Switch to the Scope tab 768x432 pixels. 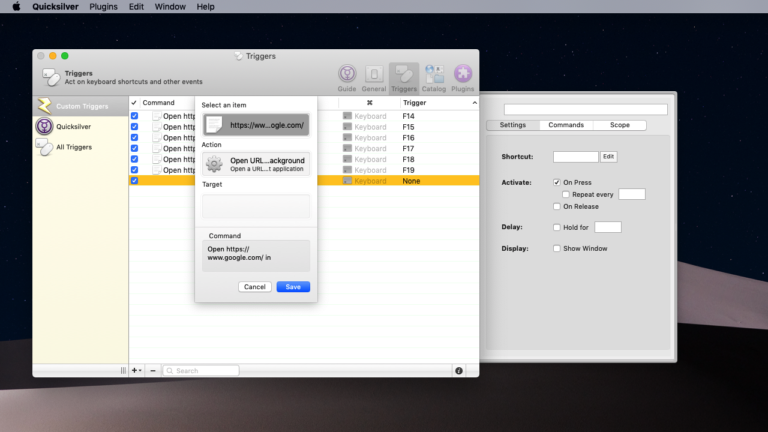coord(619,125)
